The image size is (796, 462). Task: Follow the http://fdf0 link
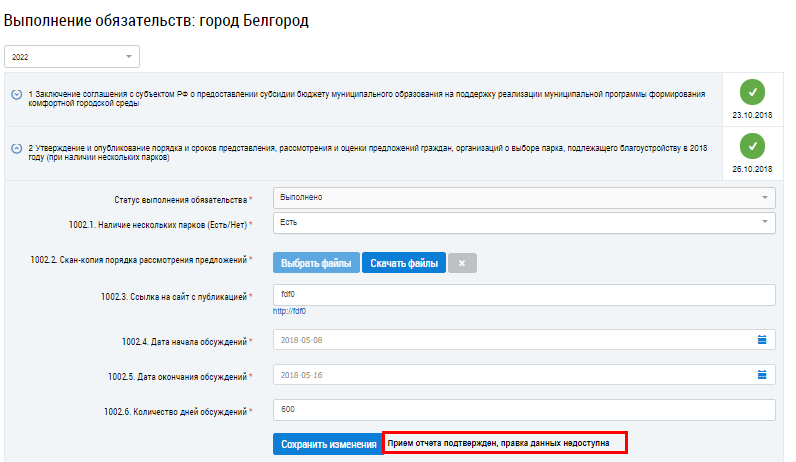(x=290, y=311)
